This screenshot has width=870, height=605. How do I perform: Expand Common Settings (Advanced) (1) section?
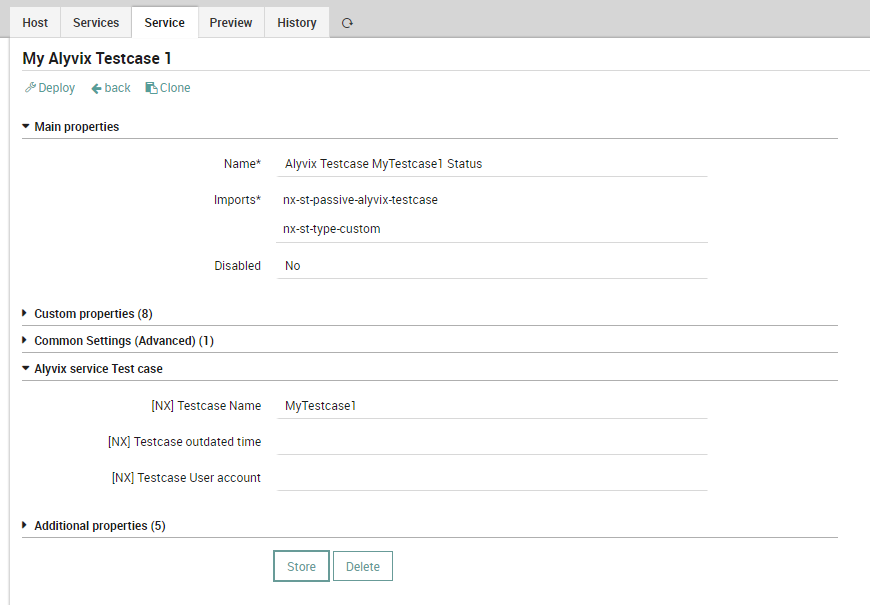(x=124, y=341)
